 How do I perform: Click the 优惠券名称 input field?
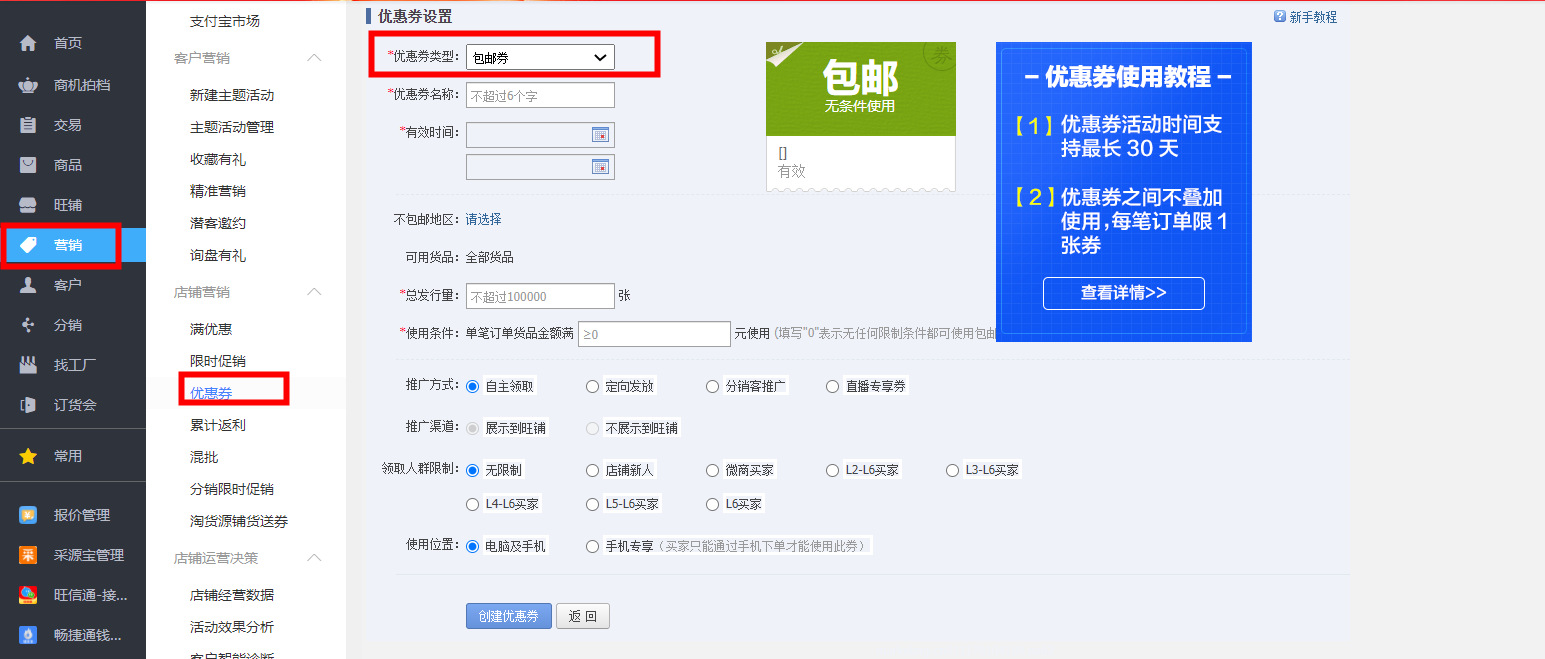[540, 95]
